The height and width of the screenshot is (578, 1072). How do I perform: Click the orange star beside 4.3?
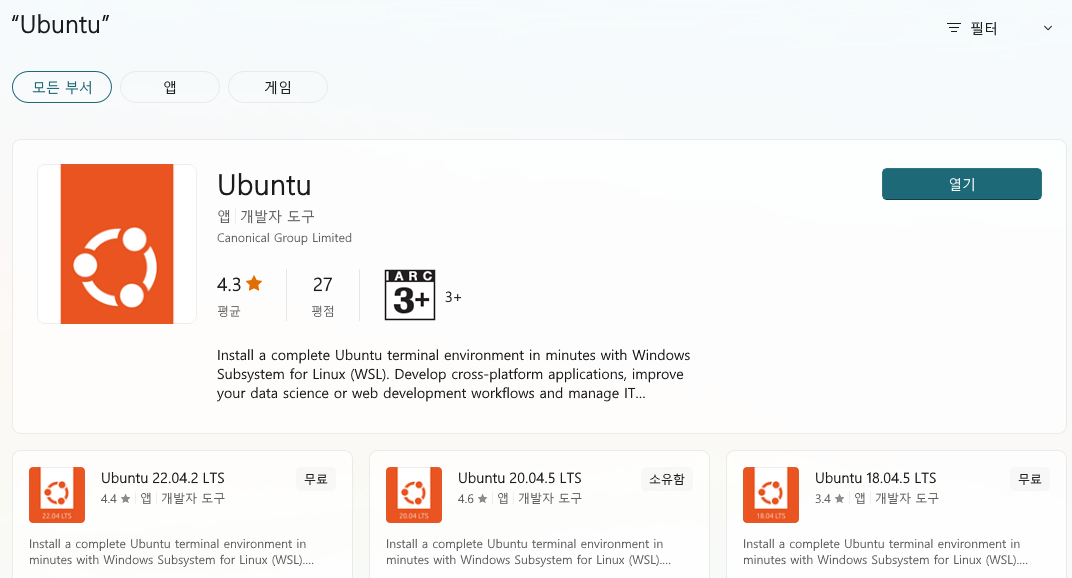pos(254,283)
